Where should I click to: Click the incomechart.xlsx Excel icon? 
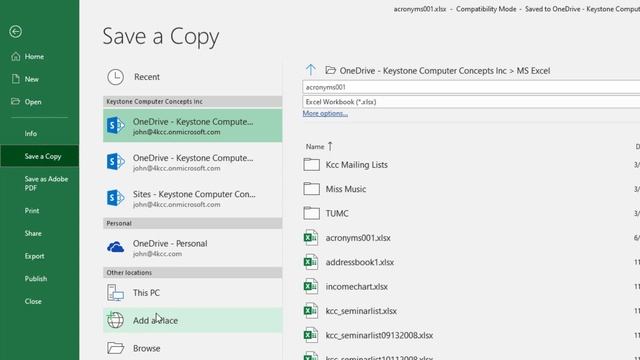click(x=311, y=287)
